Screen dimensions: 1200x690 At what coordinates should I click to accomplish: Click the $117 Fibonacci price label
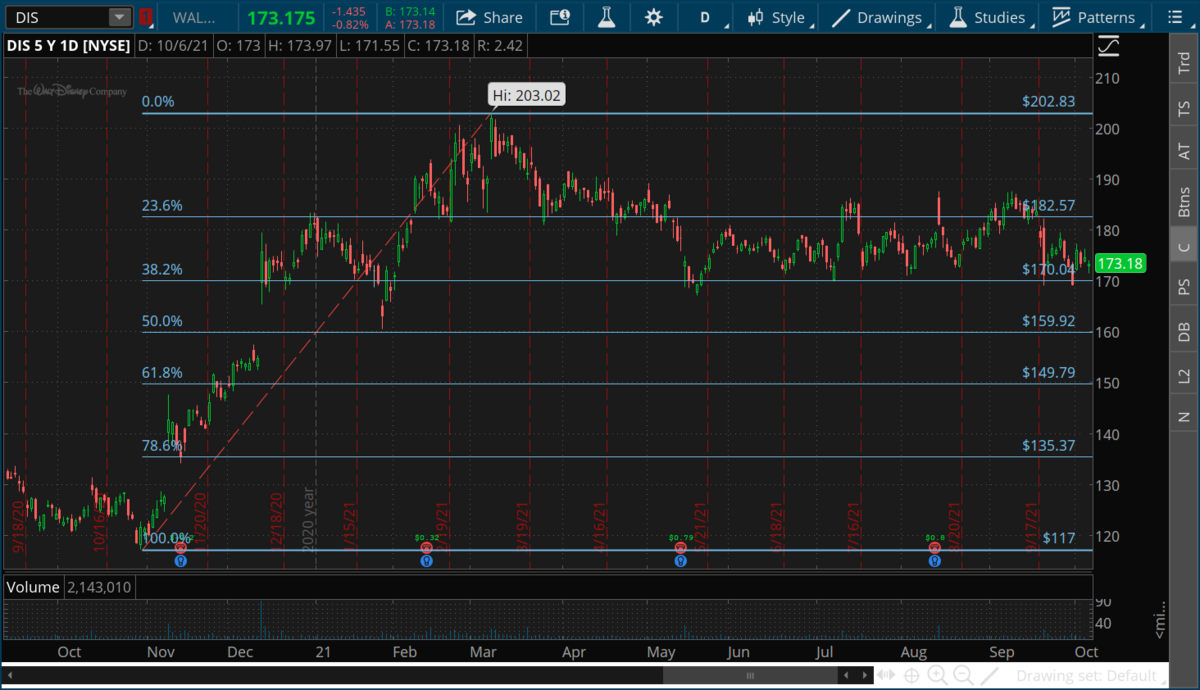point(1058,538)
